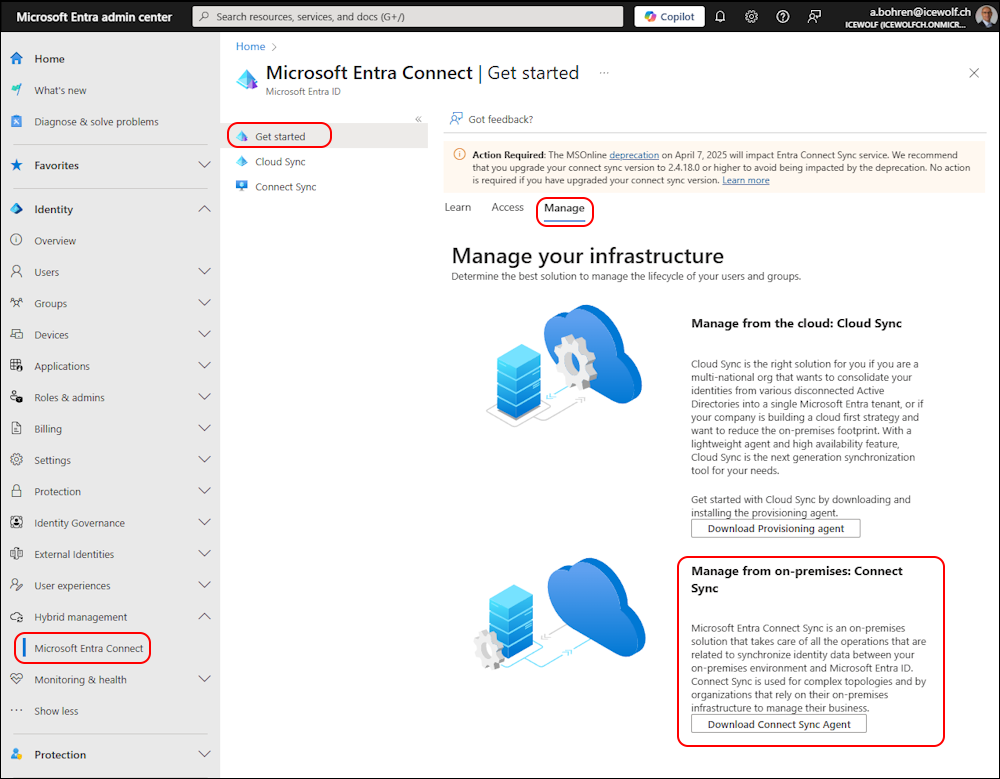This screenshot has height=779, width=1000.
Task: Open Connect Sync in the blade menu
Action: click(x=324, y=186)
